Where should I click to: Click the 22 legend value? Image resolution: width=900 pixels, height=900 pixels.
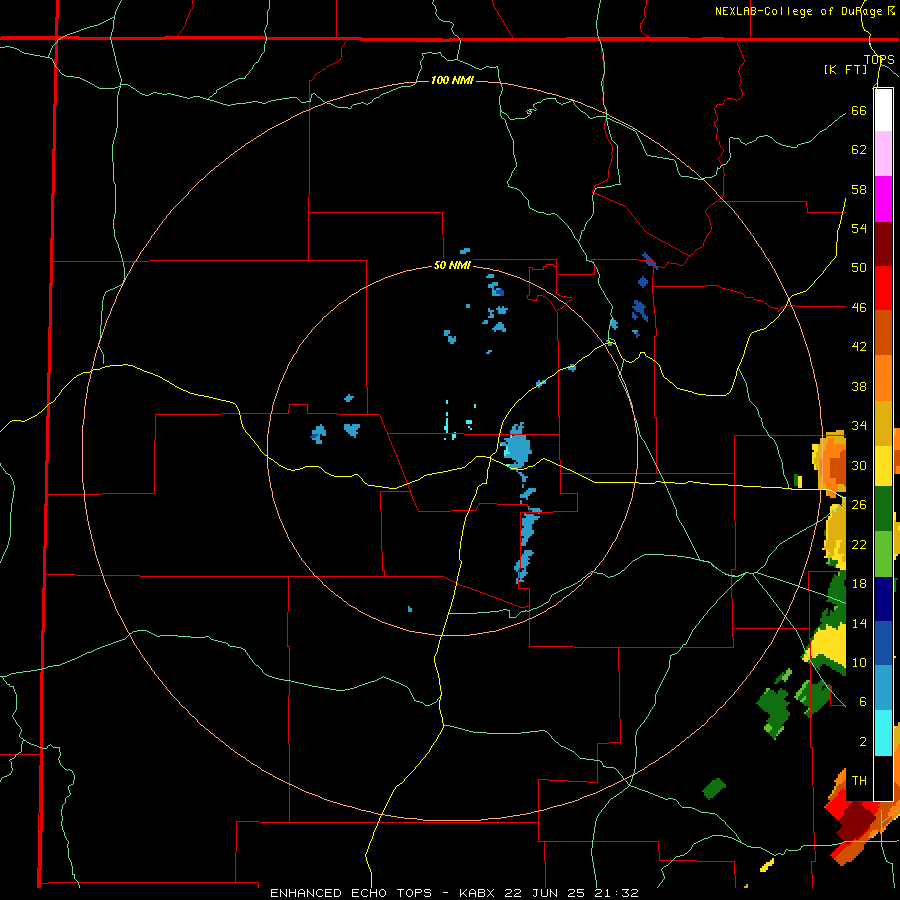point(859,545)
